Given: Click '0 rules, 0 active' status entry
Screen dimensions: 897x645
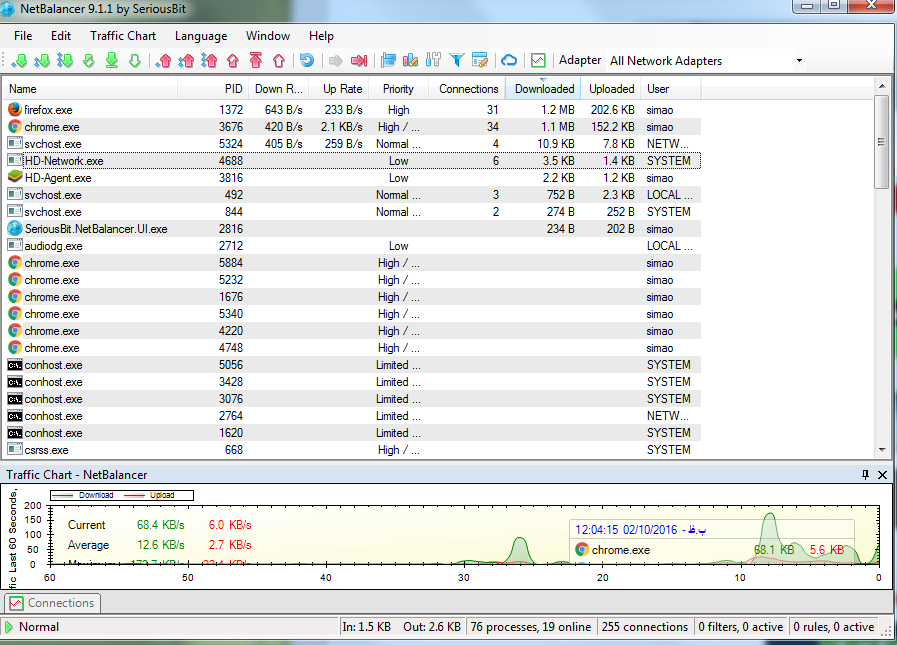Looking at the screenshot, I should [834, 627].
